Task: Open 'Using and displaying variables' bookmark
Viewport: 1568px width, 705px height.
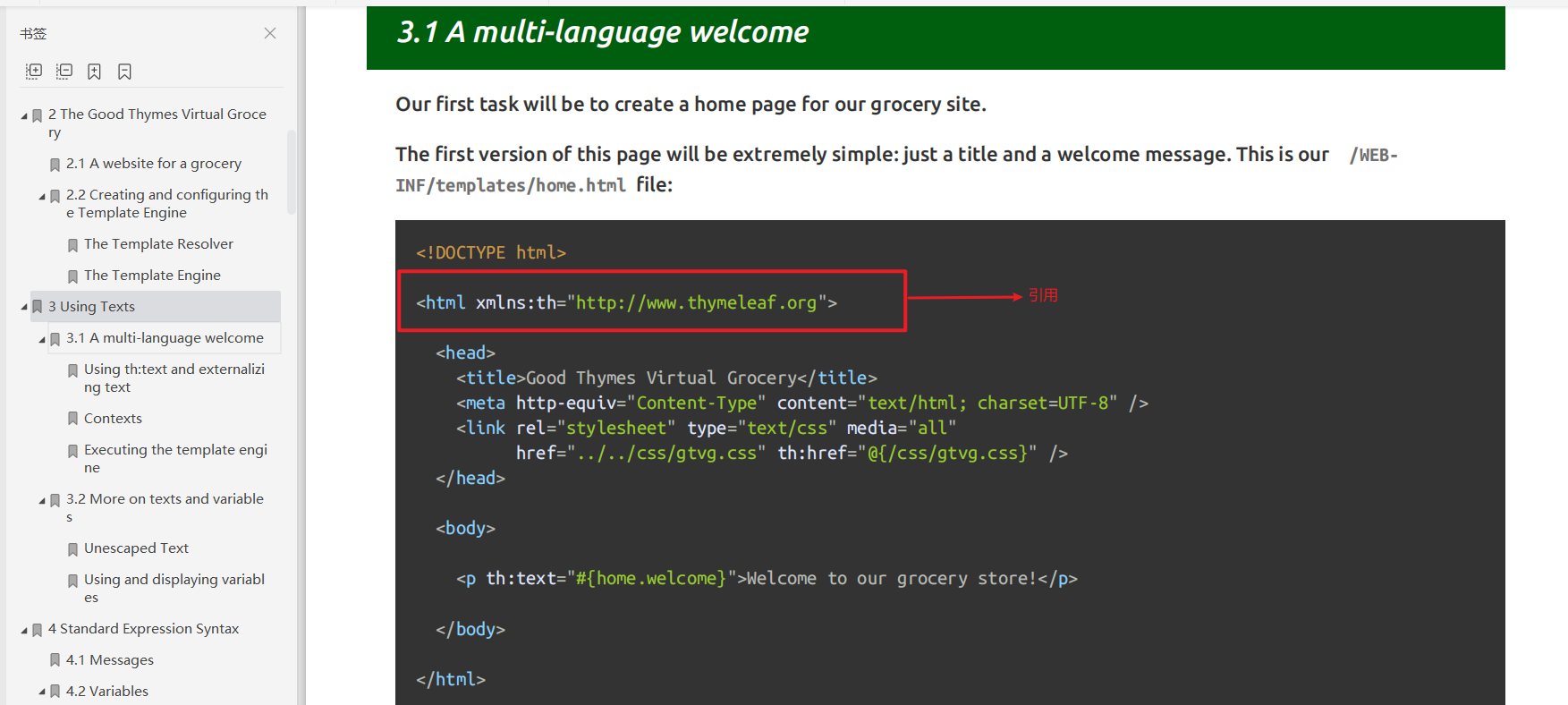Action: [174, 589]
